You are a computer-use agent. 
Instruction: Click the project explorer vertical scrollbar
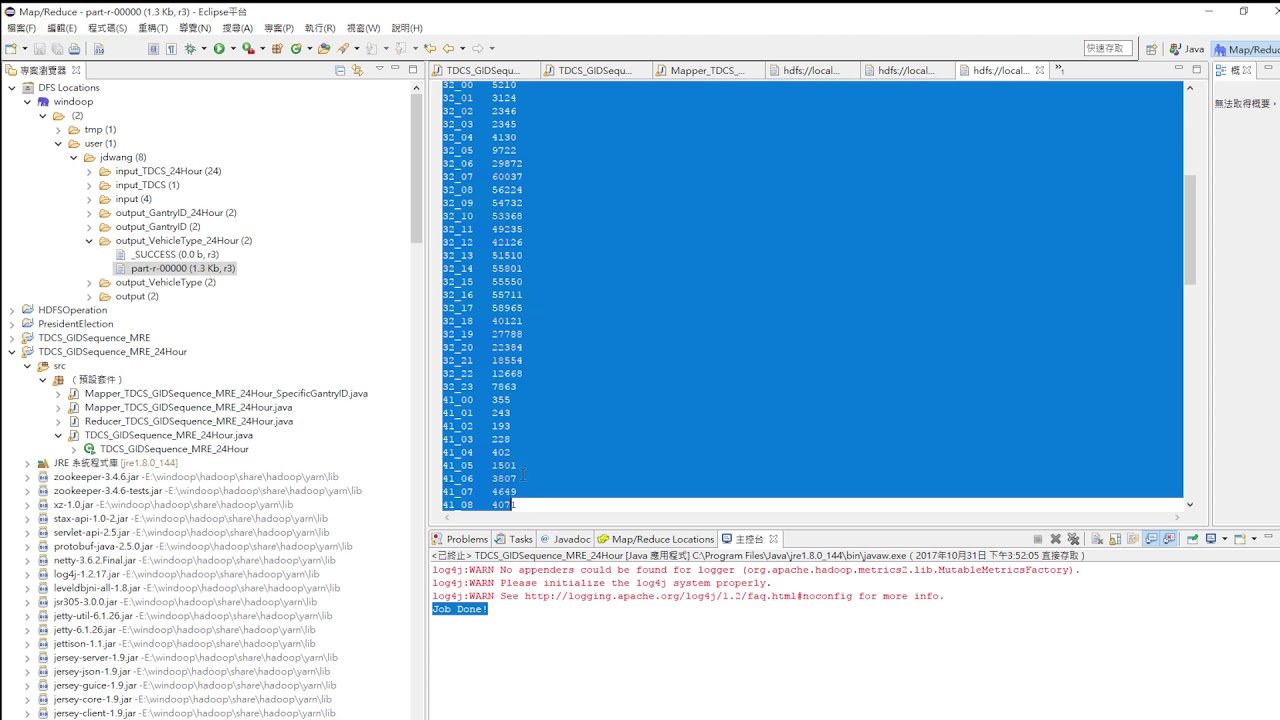click(416, 170)
